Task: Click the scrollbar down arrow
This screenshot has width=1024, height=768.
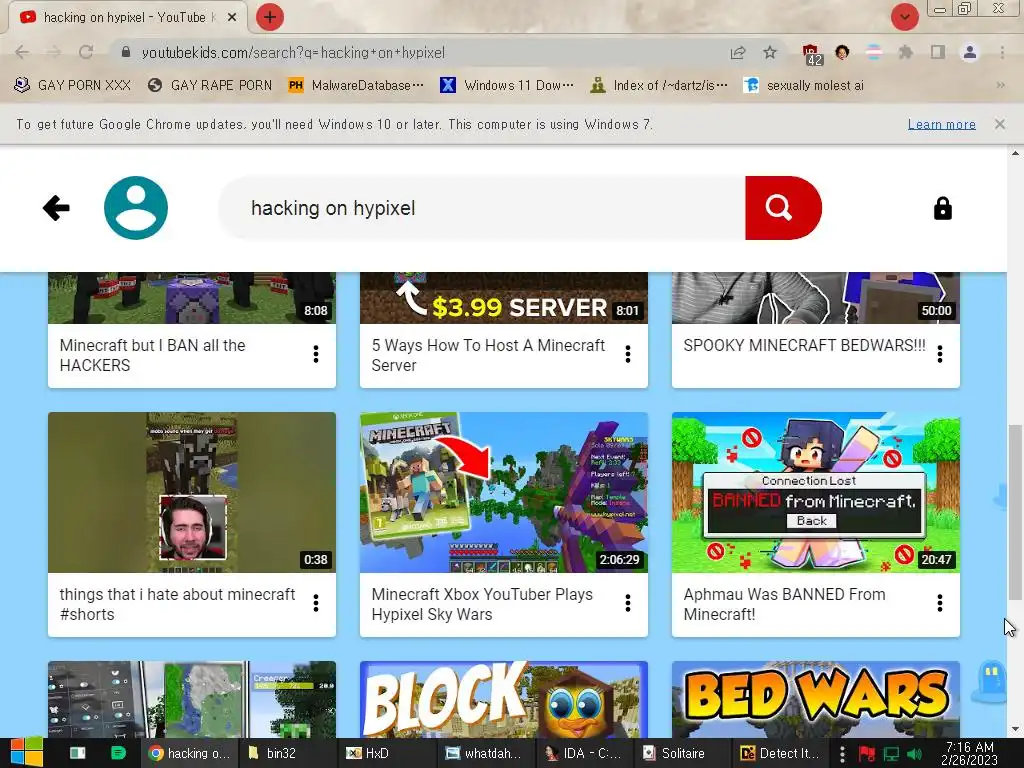Action: (1015, 729)
